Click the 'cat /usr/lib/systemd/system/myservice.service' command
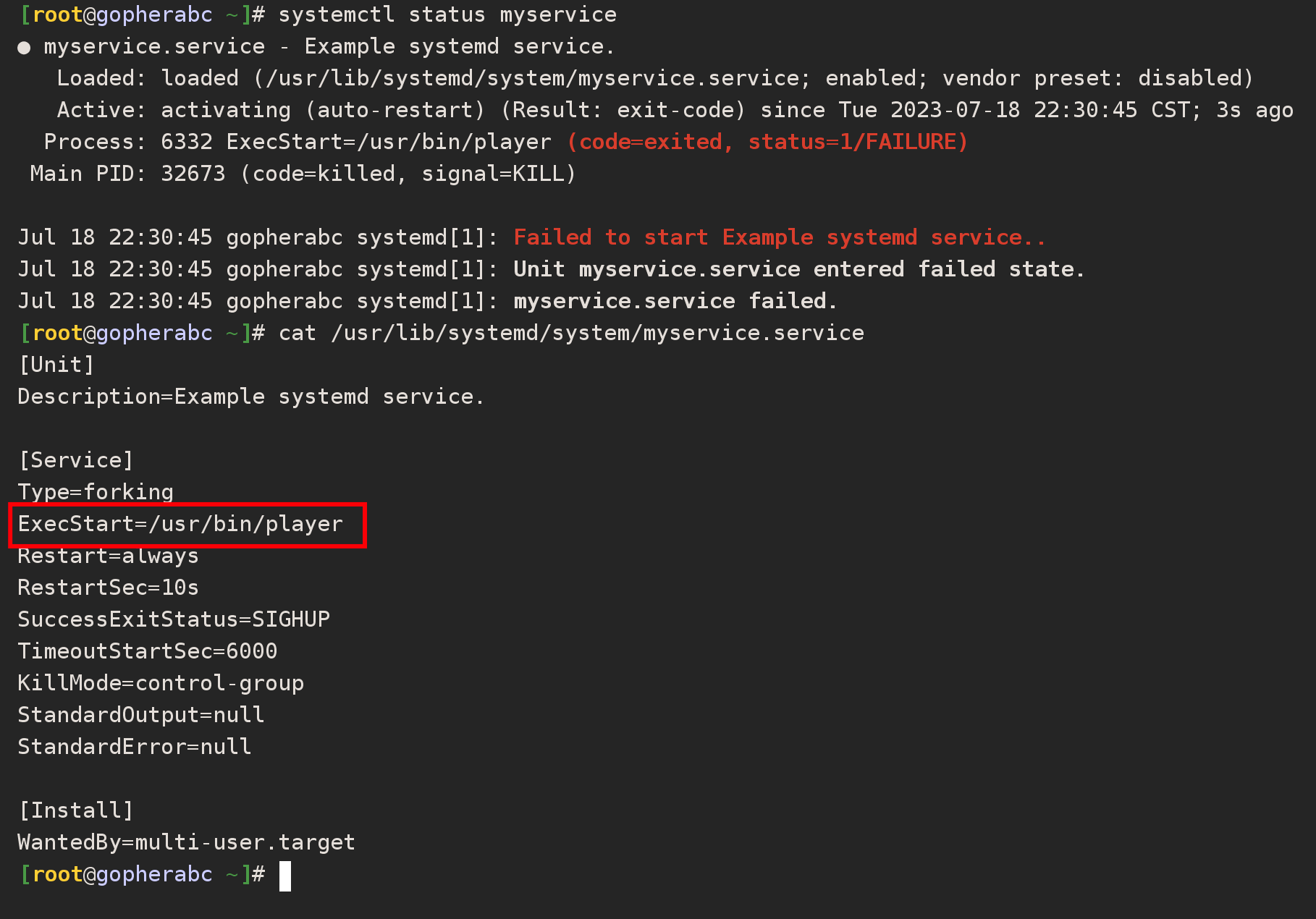 coord(571,333)
